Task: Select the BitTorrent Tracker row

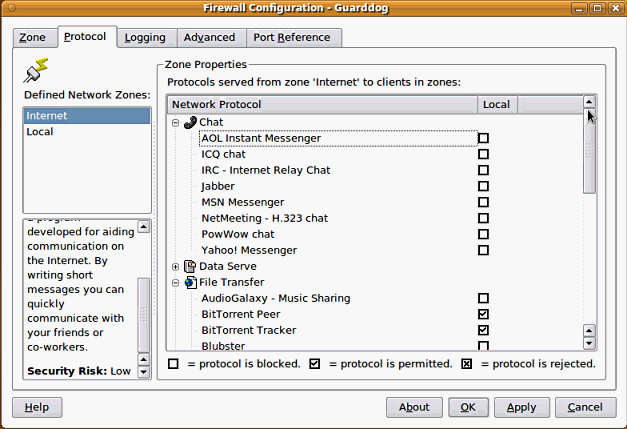Action: pyautogui.click(x=338, y=330)
